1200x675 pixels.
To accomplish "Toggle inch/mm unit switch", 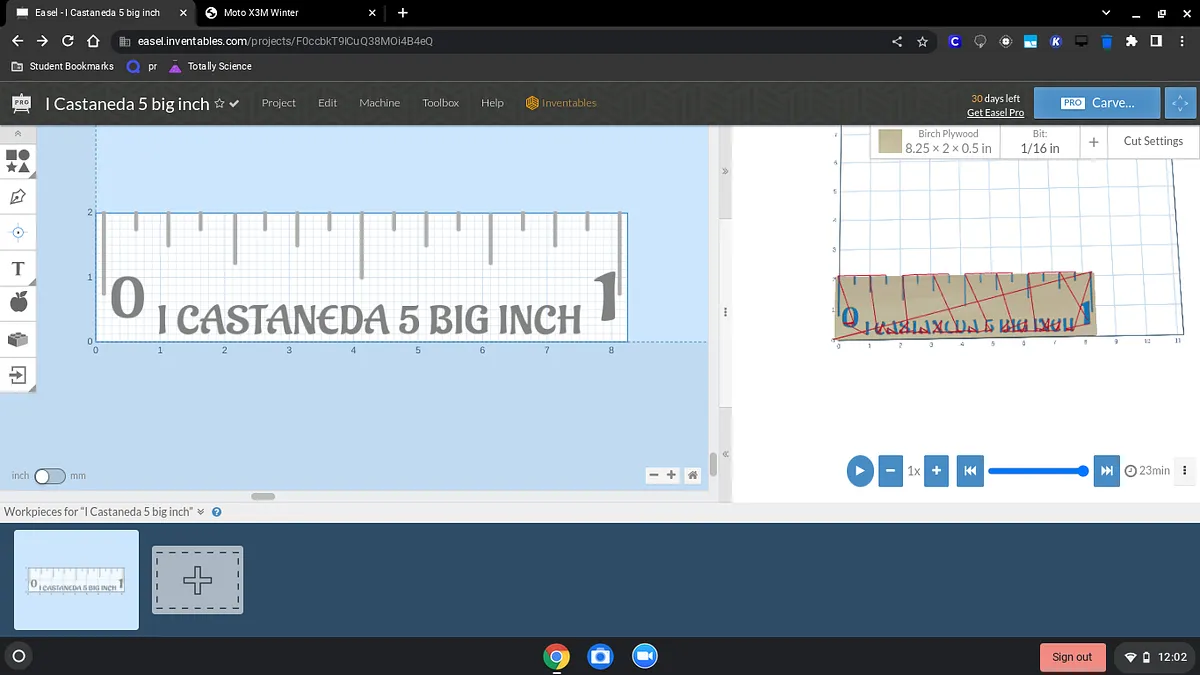I will point(49,476).
